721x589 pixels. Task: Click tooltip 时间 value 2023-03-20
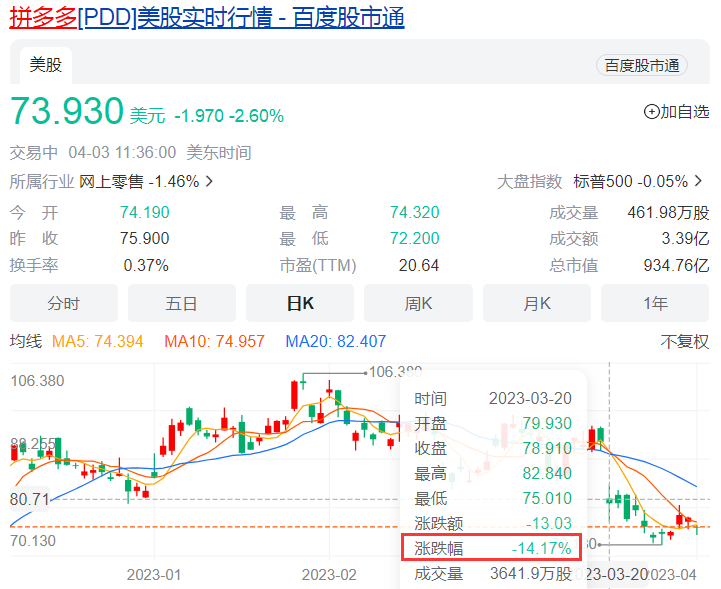[530, 398]
